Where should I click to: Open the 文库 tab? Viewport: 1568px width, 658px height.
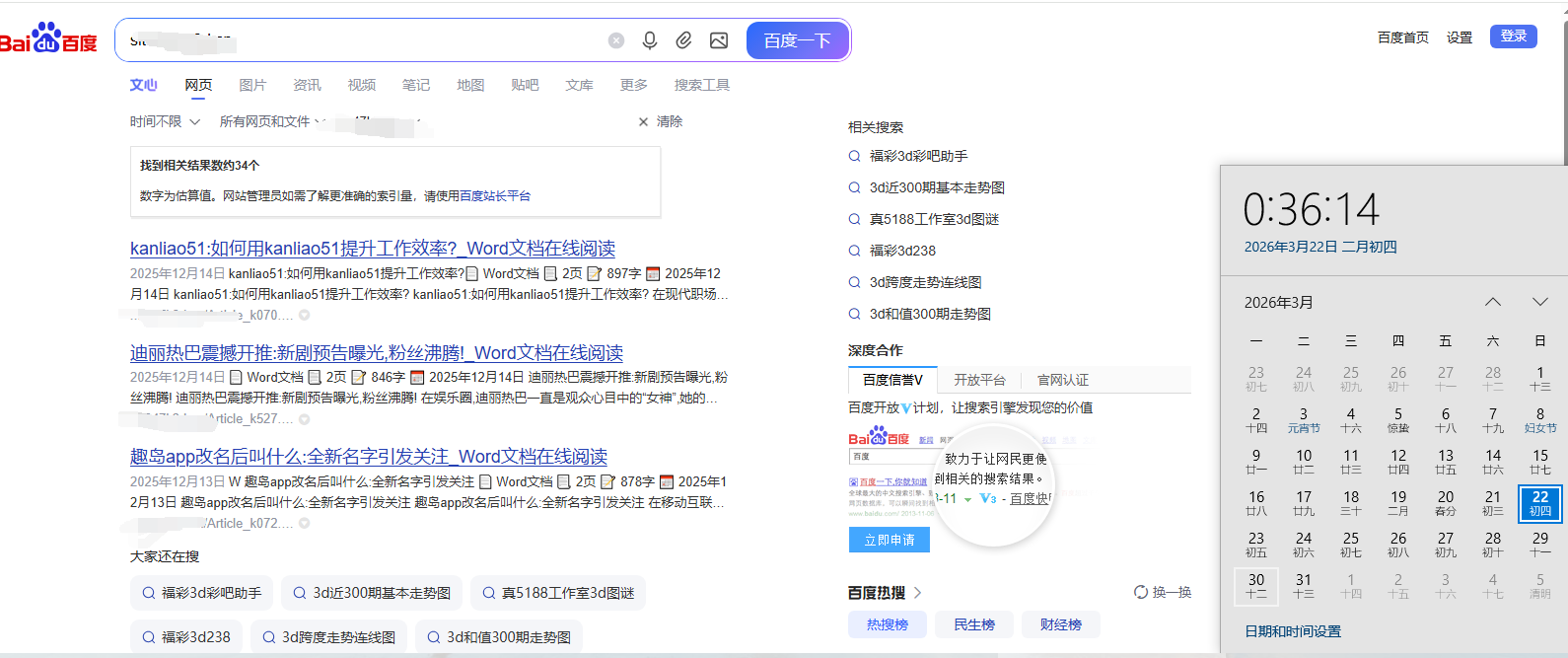tap(579, 85)
